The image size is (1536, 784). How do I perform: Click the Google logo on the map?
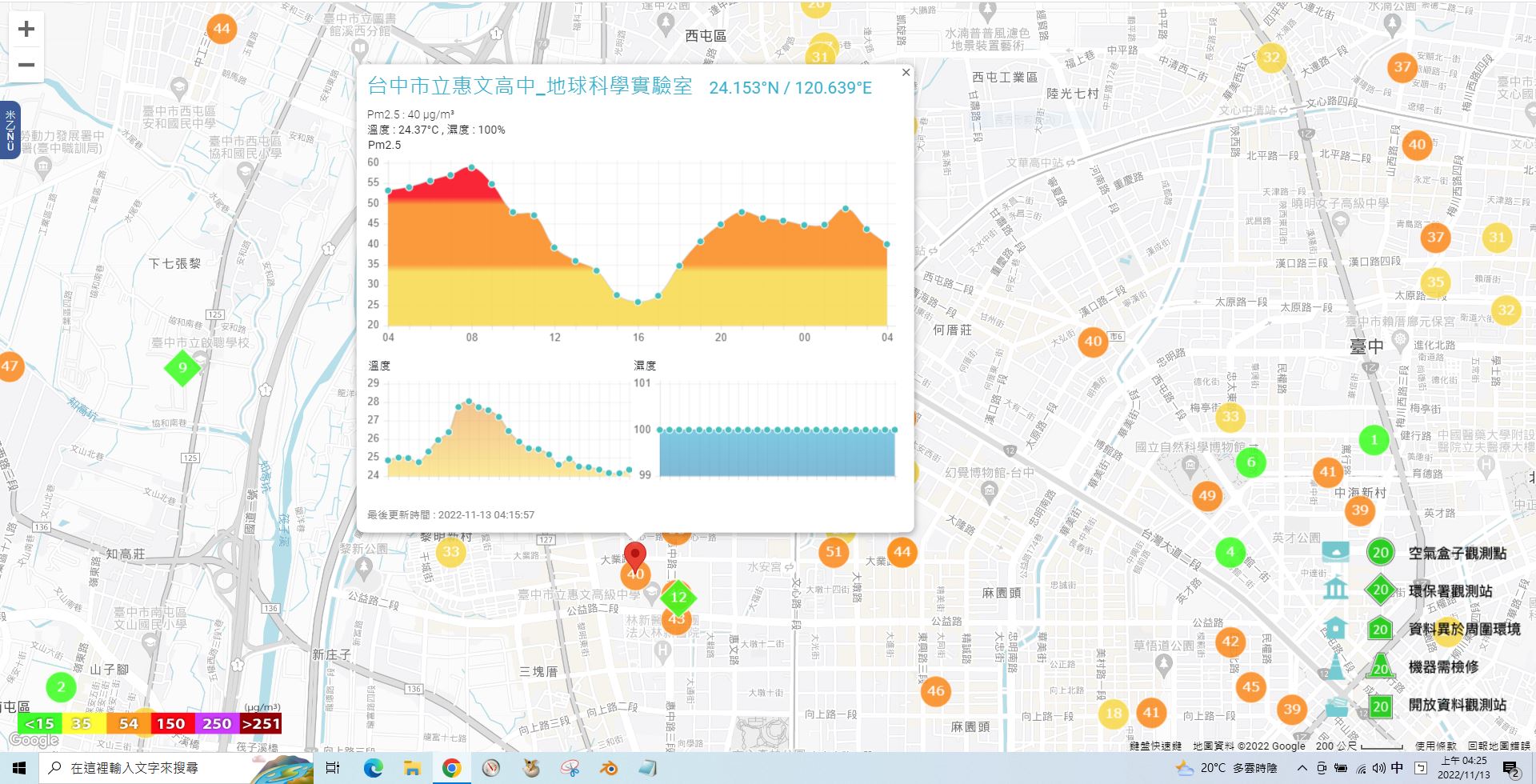[34, 741]
